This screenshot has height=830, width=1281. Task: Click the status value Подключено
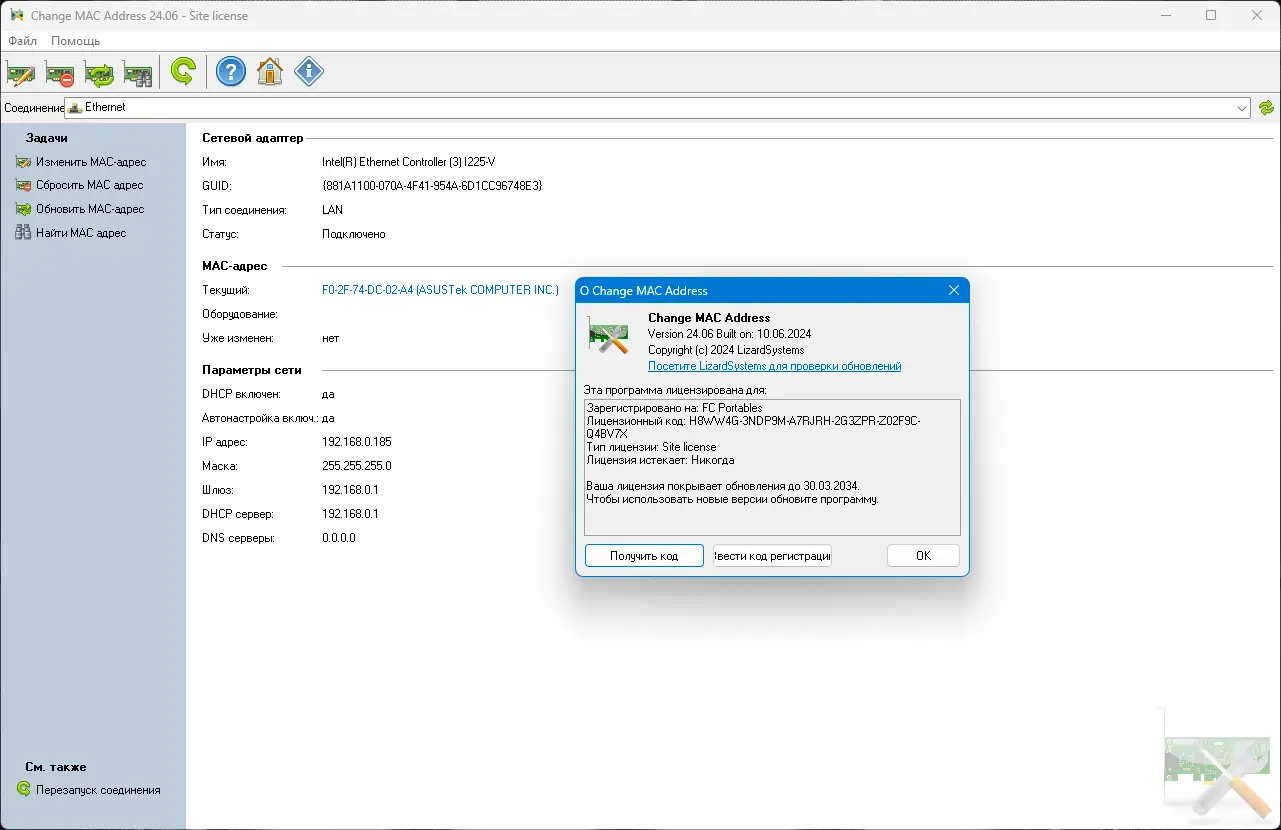tap(353, 234)
